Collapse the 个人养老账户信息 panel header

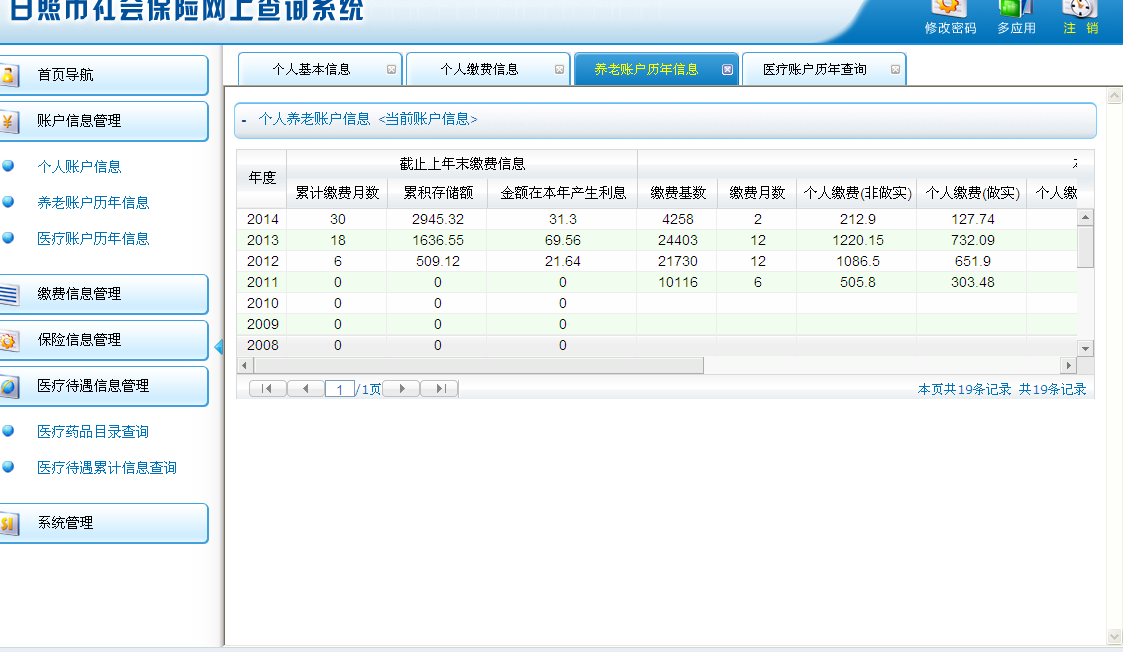[x=244, y=120]
